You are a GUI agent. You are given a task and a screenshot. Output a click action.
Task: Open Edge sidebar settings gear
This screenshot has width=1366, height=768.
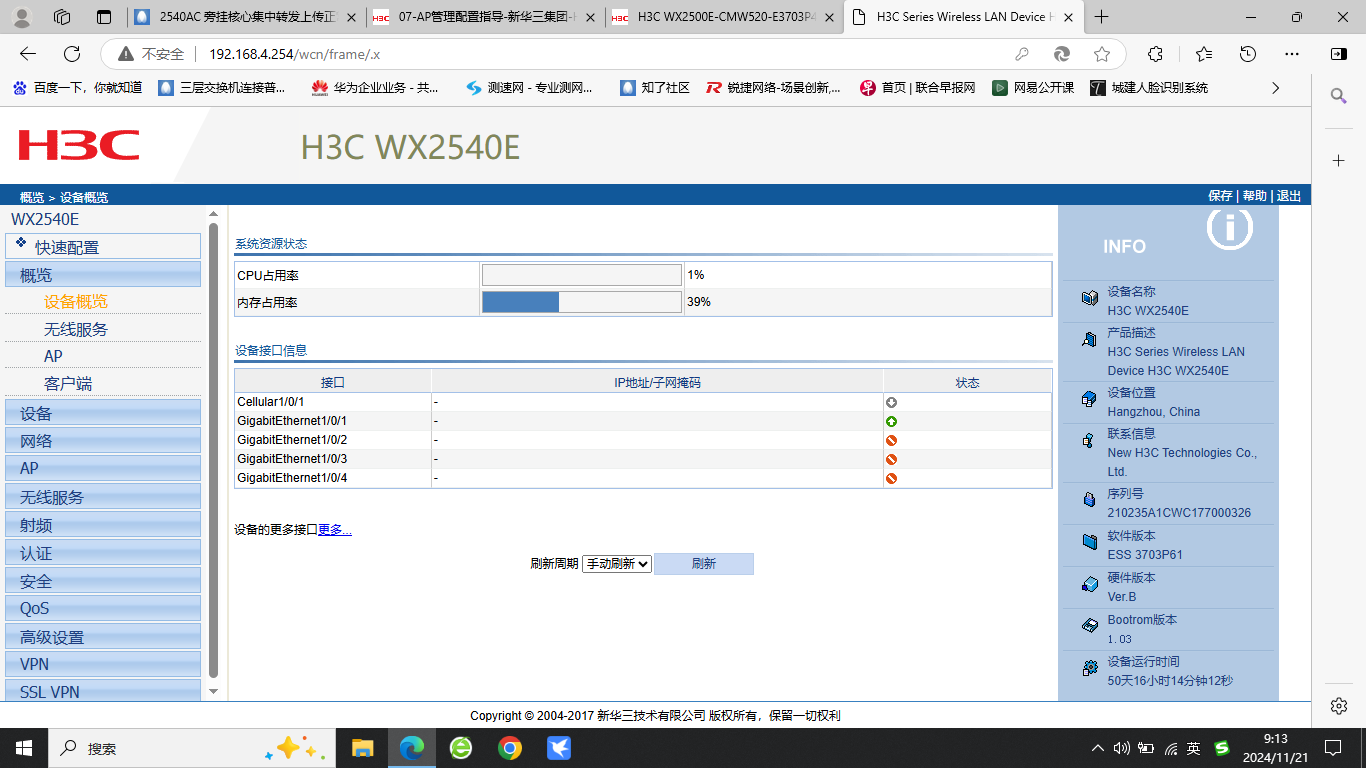click(x=1339, y=706)
